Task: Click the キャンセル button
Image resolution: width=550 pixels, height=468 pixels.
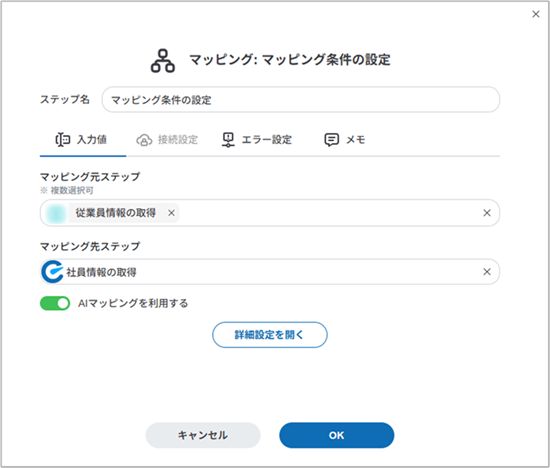Action: click(x=203, y=435)
